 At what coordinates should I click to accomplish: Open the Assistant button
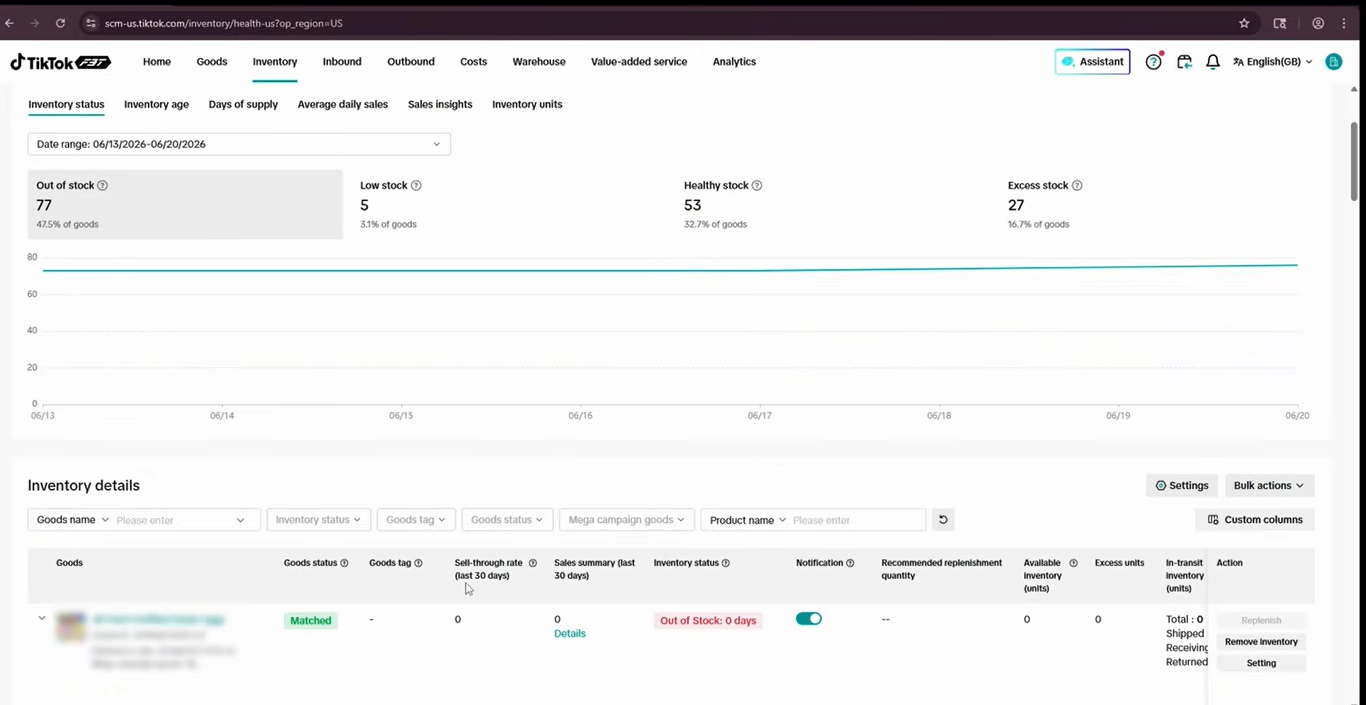[x=1093, y=62]
